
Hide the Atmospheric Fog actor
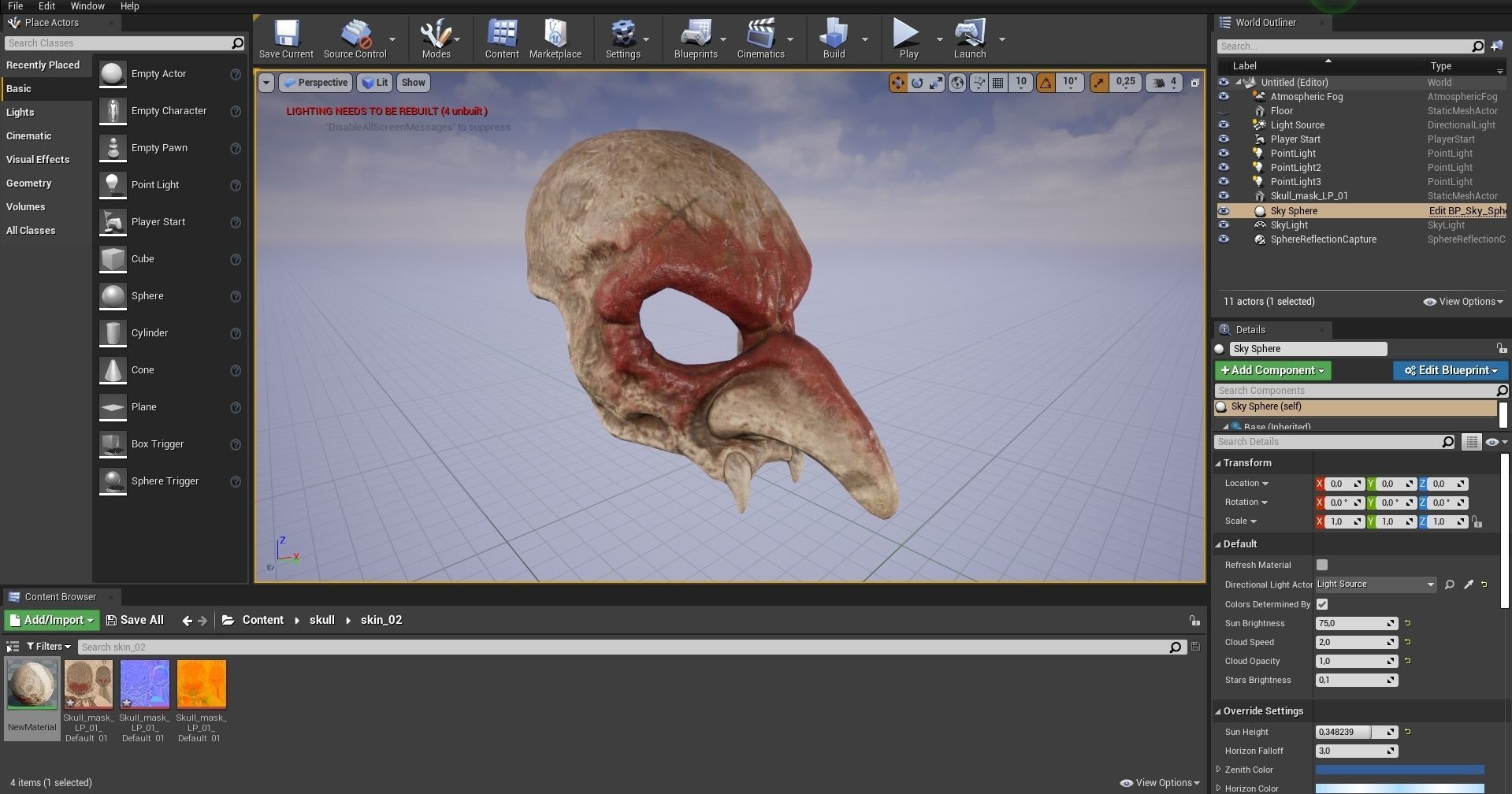[x=1224, y=97]
